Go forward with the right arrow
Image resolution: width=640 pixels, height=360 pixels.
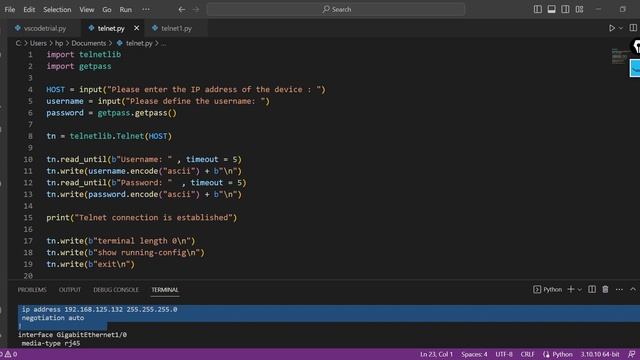pyautogui.click(x=196, y=9)
